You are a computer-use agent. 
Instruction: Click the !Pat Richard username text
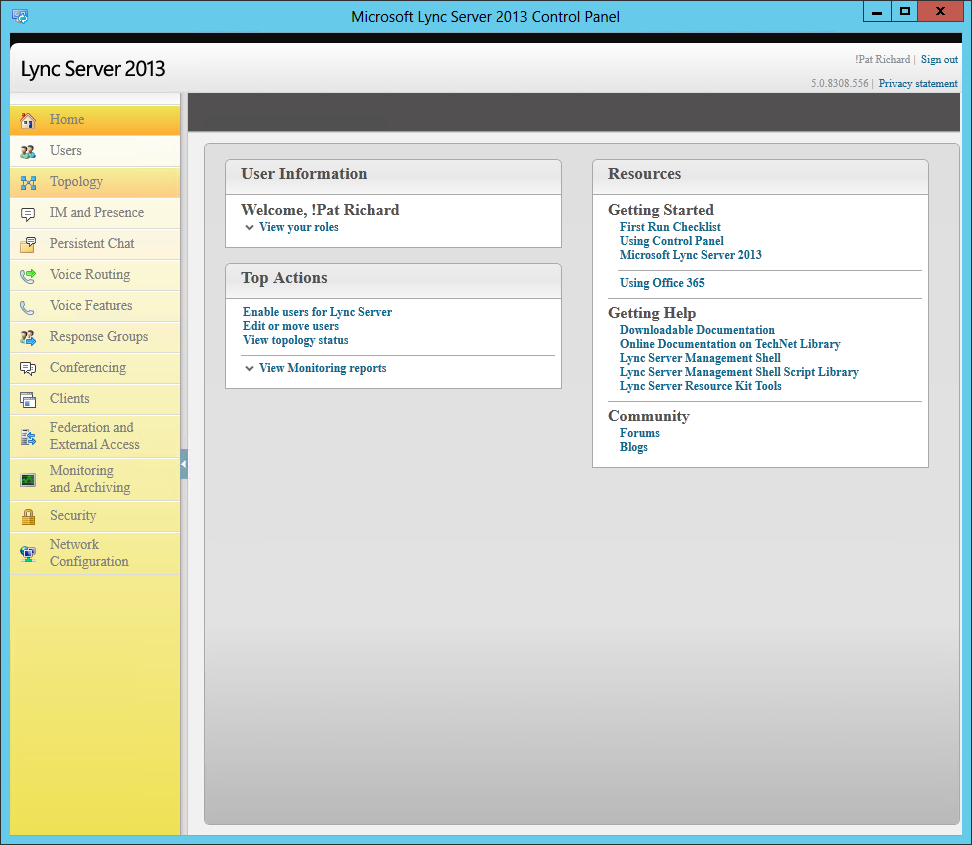[883, 60]
